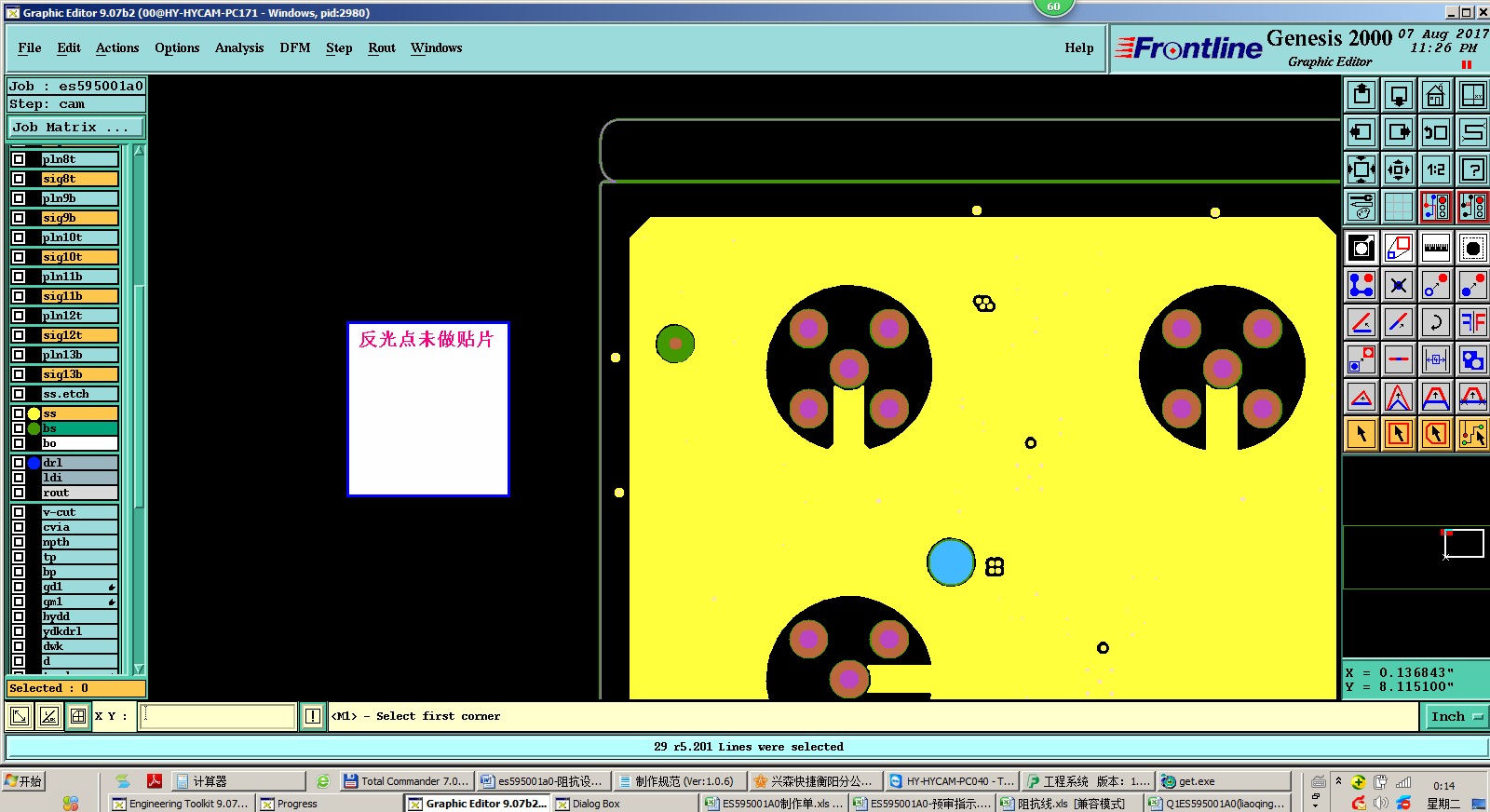Click the yellow color swatch for ss layer
1490x812 pixels.
[34, 413]
